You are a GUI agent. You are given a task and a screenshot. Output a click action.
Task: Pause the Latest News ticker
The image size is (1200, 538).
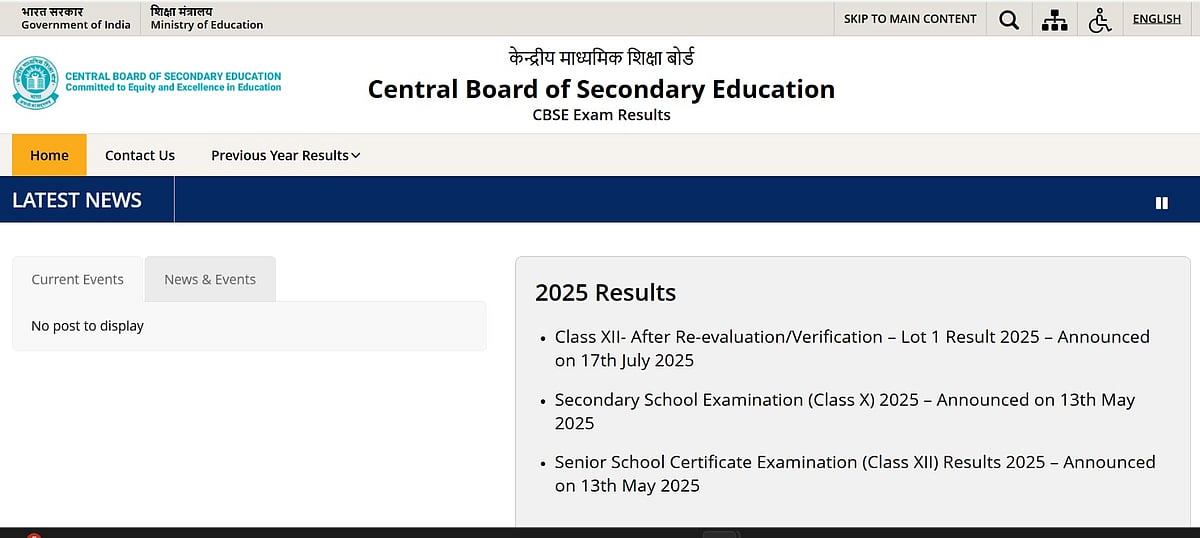[1161, 202]
